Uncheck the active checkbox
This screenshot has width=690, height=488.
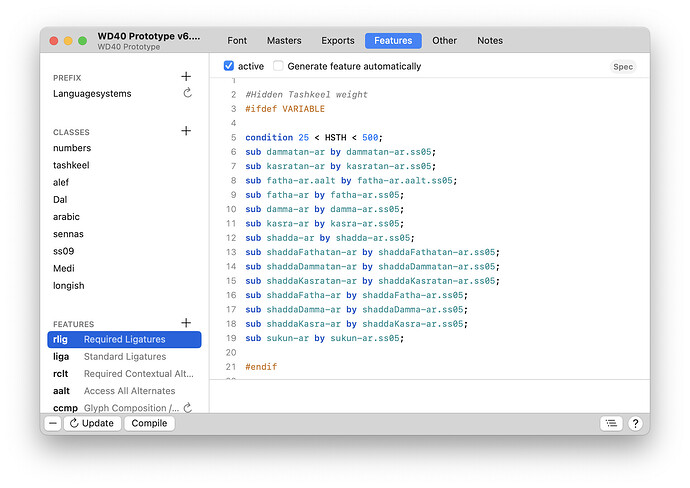click(229, 66)
